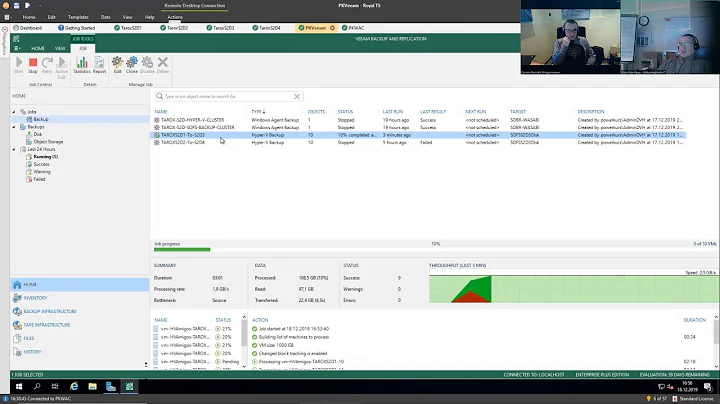The image size is (720, 404).
Task: Select Warning tree item
Action: pos(41,172)
